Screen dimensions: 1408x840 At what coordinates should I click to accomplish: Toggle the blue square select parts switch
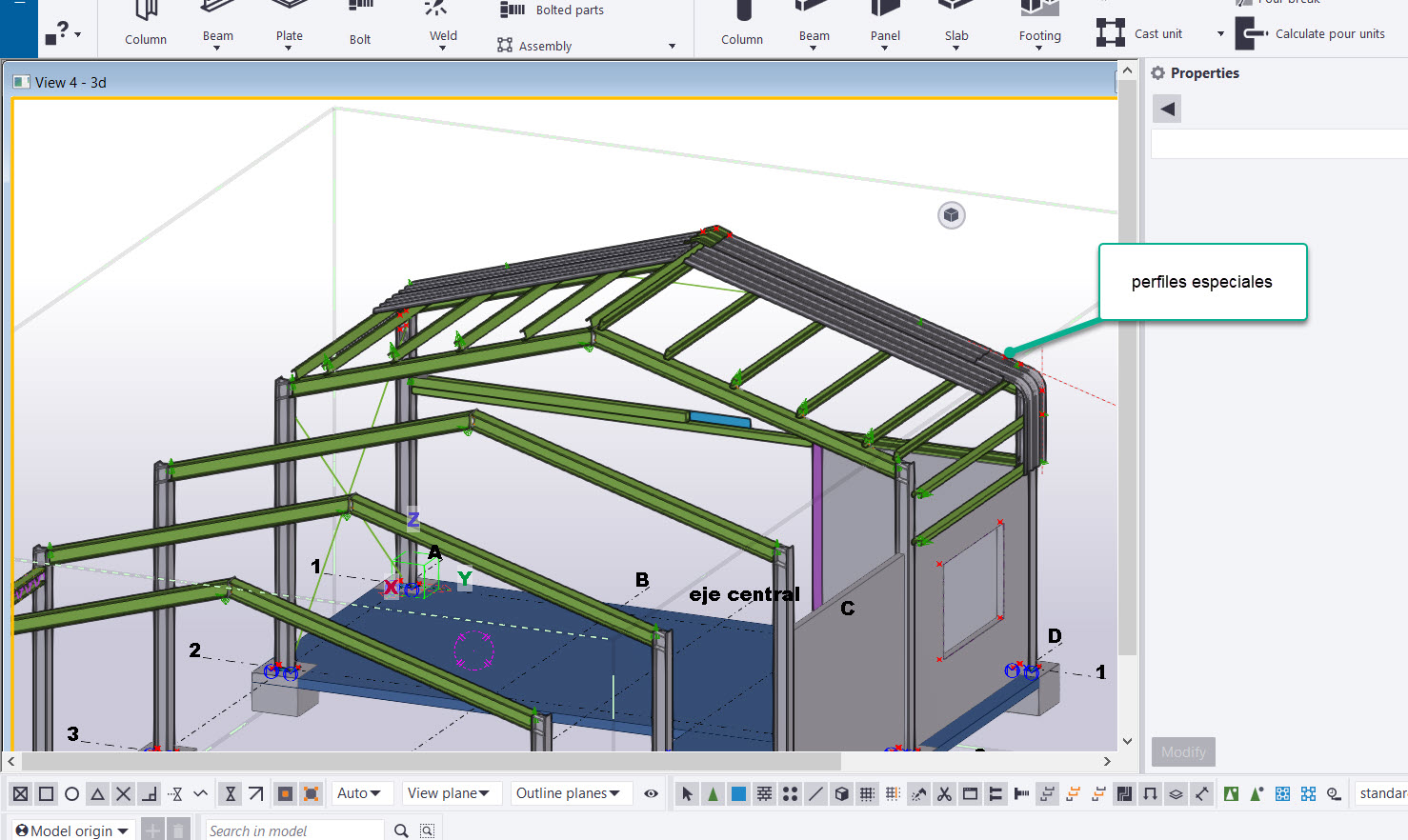pos(738,793)
